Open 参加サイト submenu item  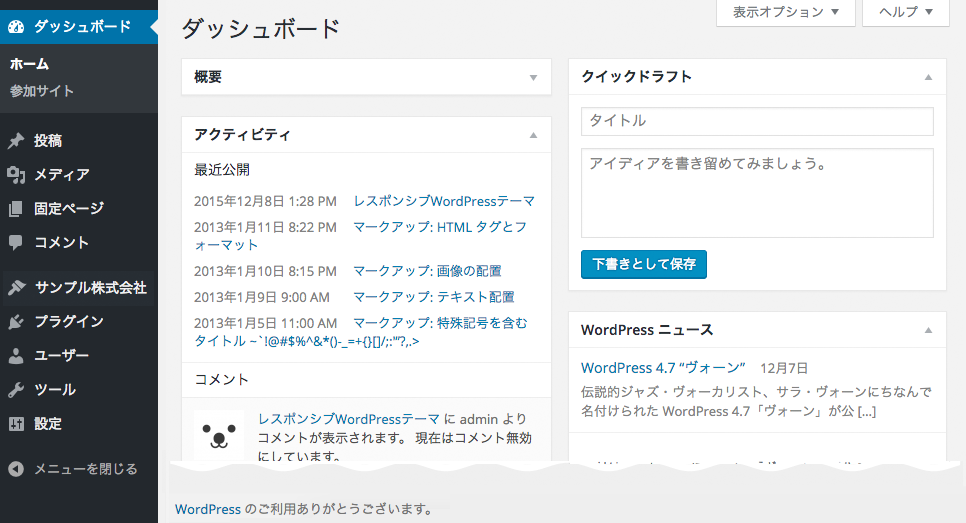42,91
